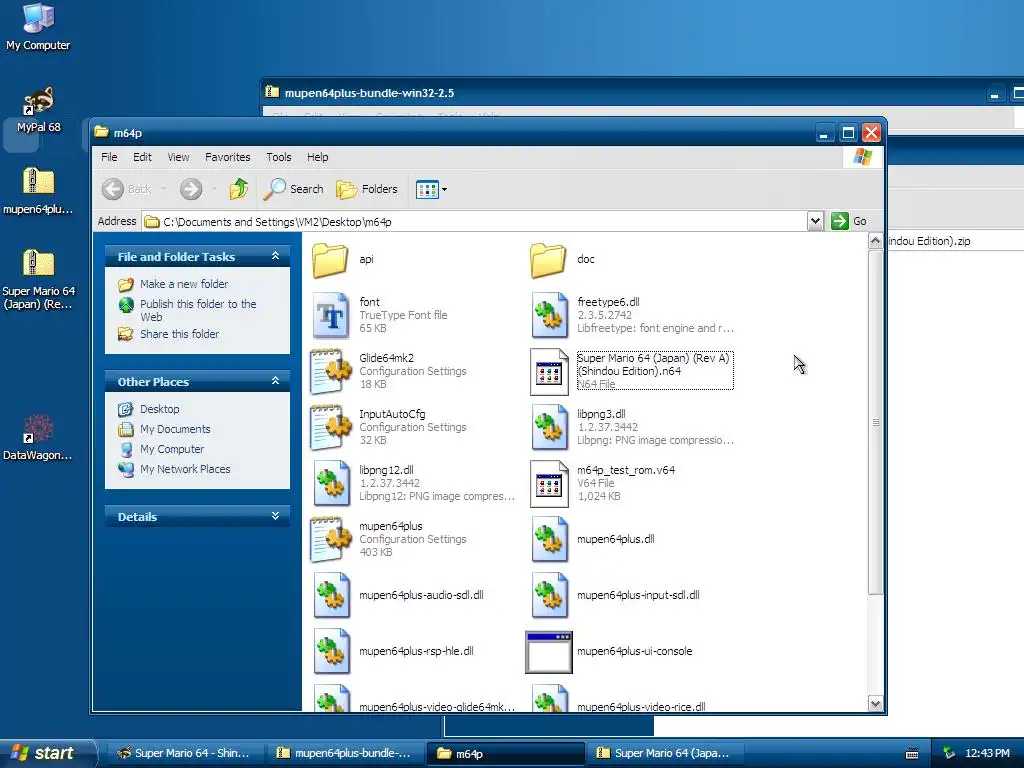Screen dimensions: 1024x768
Task: Select the InputAutoCfg settings file icon
Action: [330, 428]
